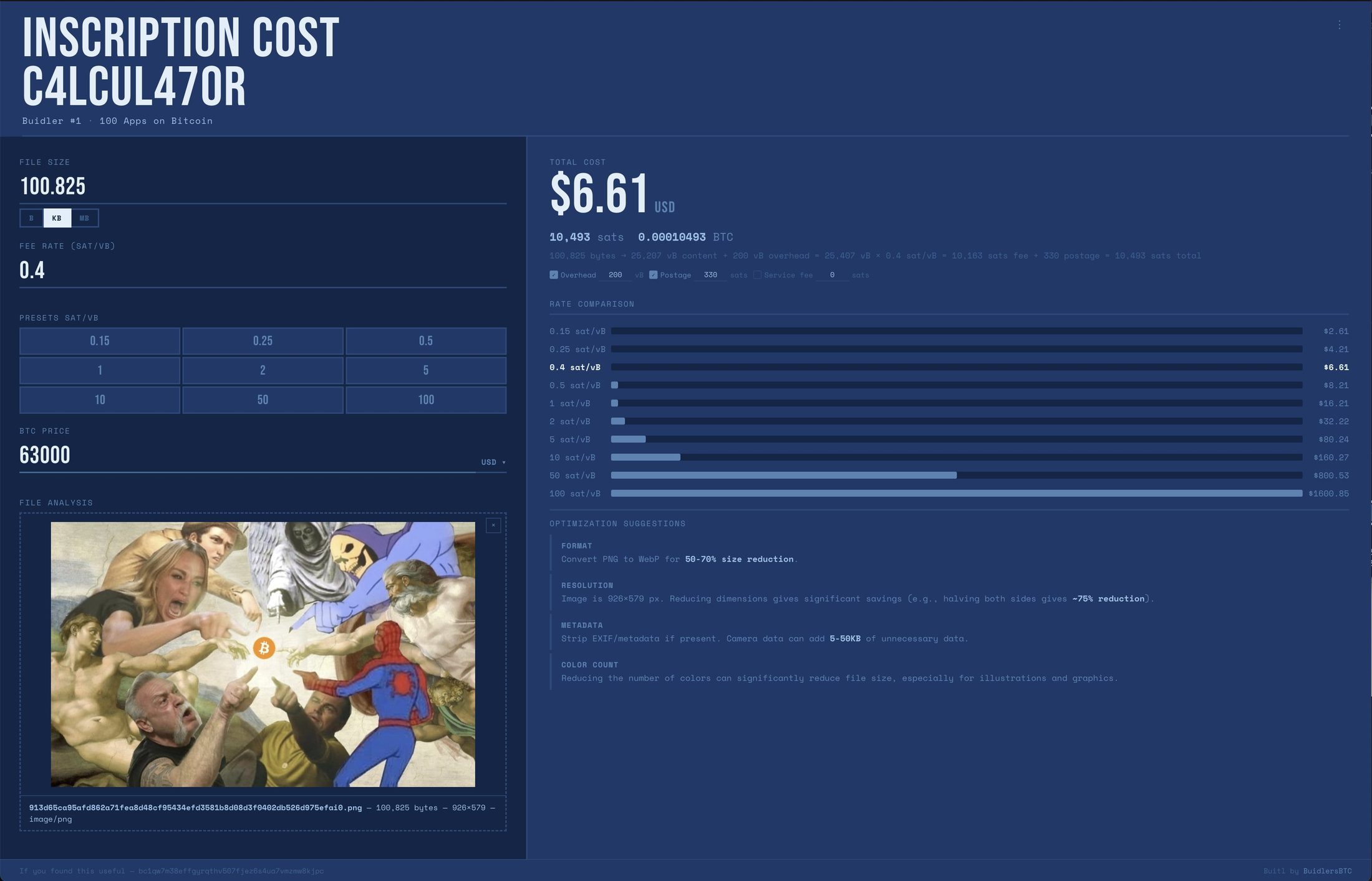Screen dimensions: 1372x881
Task: Choose the 0.25 sat/vB preset
Action: point(263,341)
